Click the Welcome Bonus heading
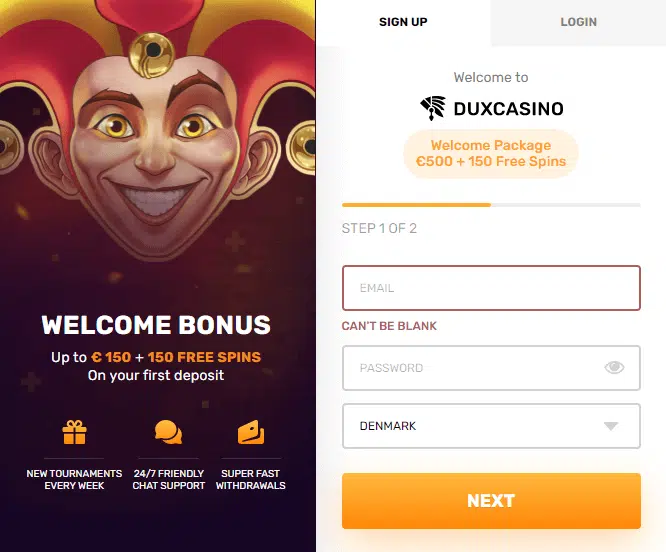Image resolution: width=666 pixels, height=552 pixels. [156, 325]
